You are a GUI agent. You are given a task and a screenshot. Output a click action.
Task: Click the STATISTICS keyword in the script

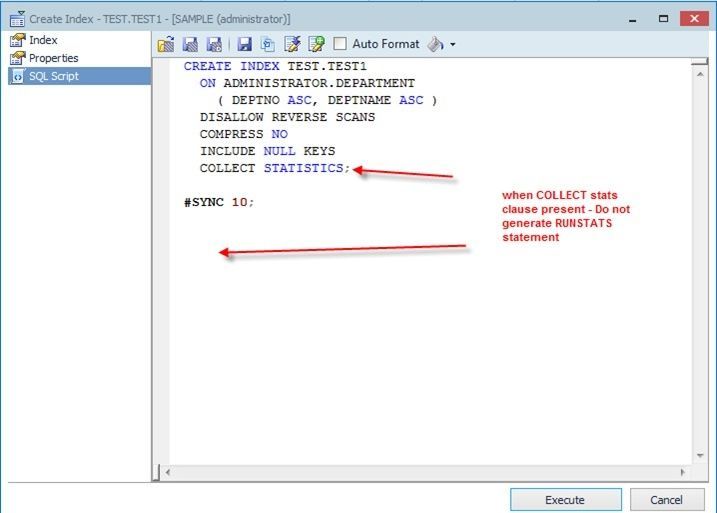(x=303, y=168)
